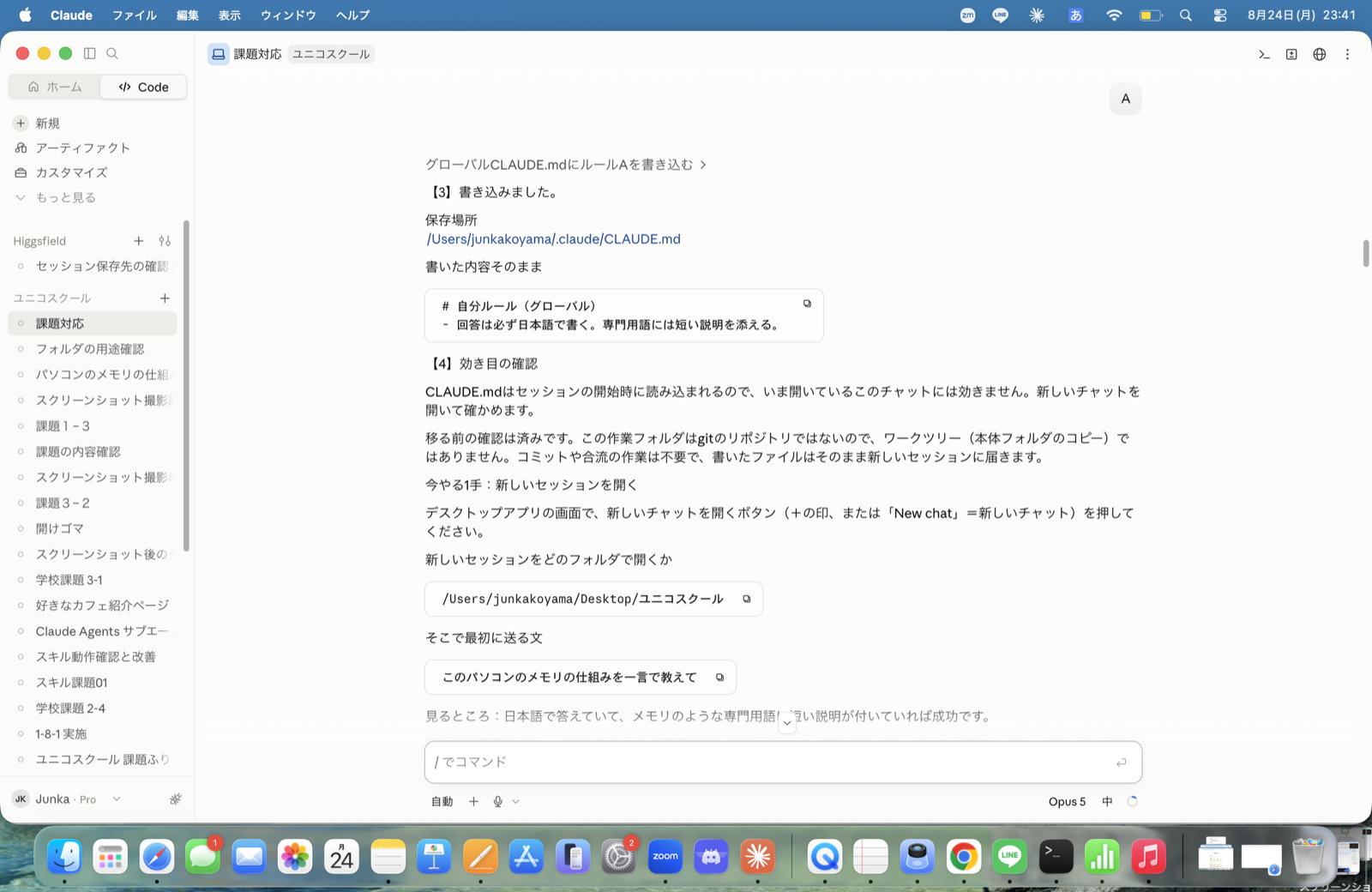The image size is (1372, 892).
Task: Click the chat vertical scrollbar thumb
Action: 1366,254
